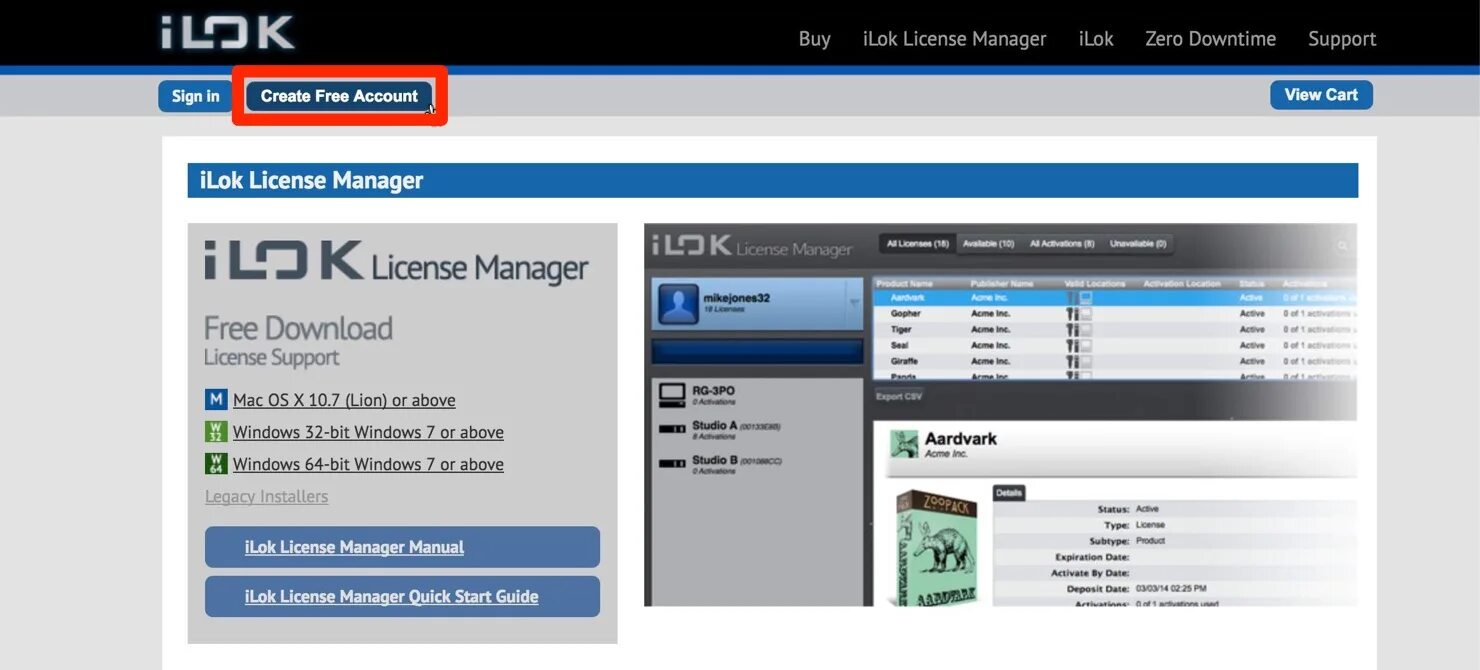This screenshot has width=1480, height=670.
Task: Click the Sign in button
Action: 195,96
